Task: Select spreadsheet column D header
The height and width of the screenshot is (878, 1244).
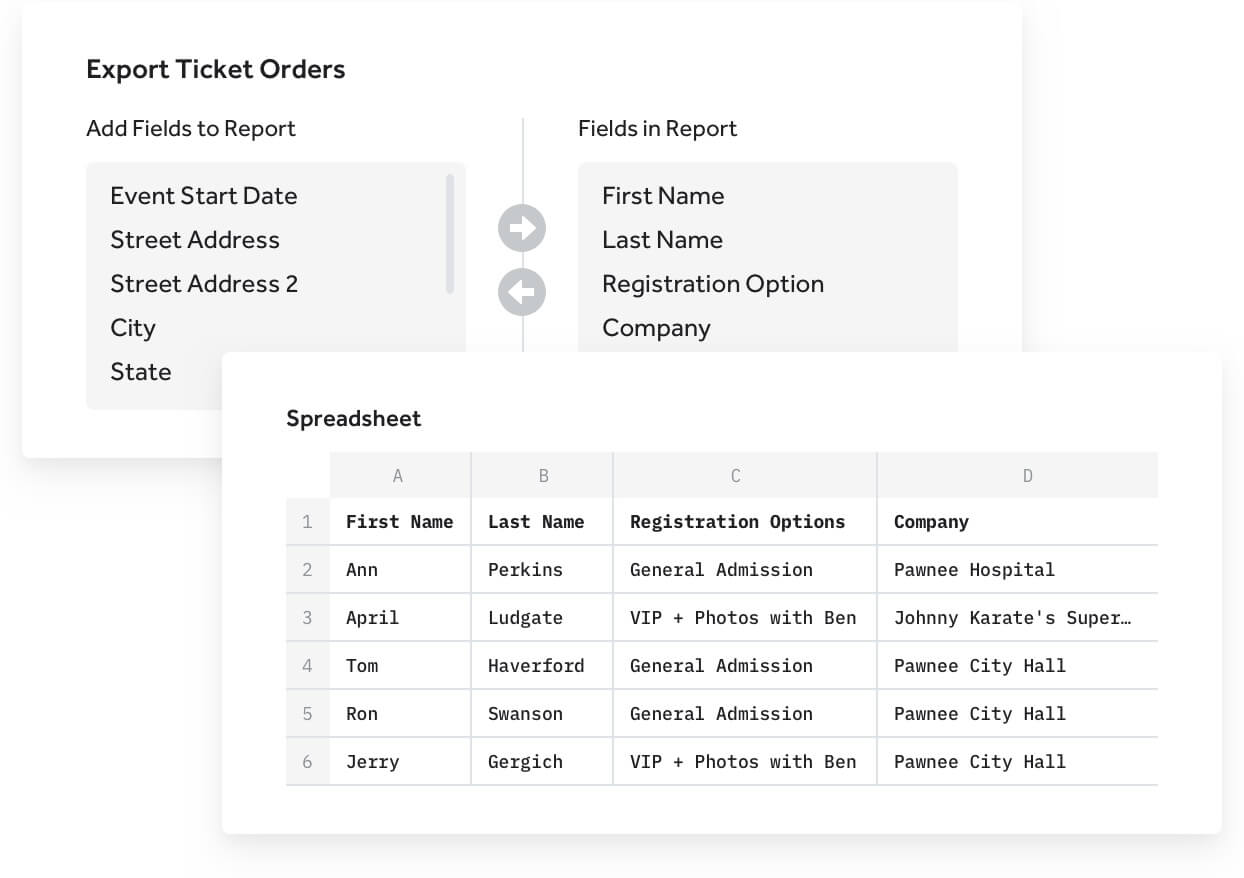Action: [x=1028, y=476]
